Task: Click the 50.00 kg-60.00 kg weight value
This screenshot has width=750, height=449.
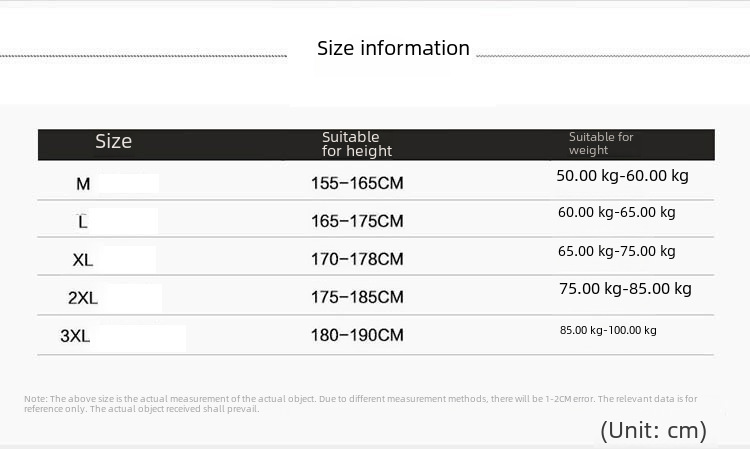Action: (622, 176)
